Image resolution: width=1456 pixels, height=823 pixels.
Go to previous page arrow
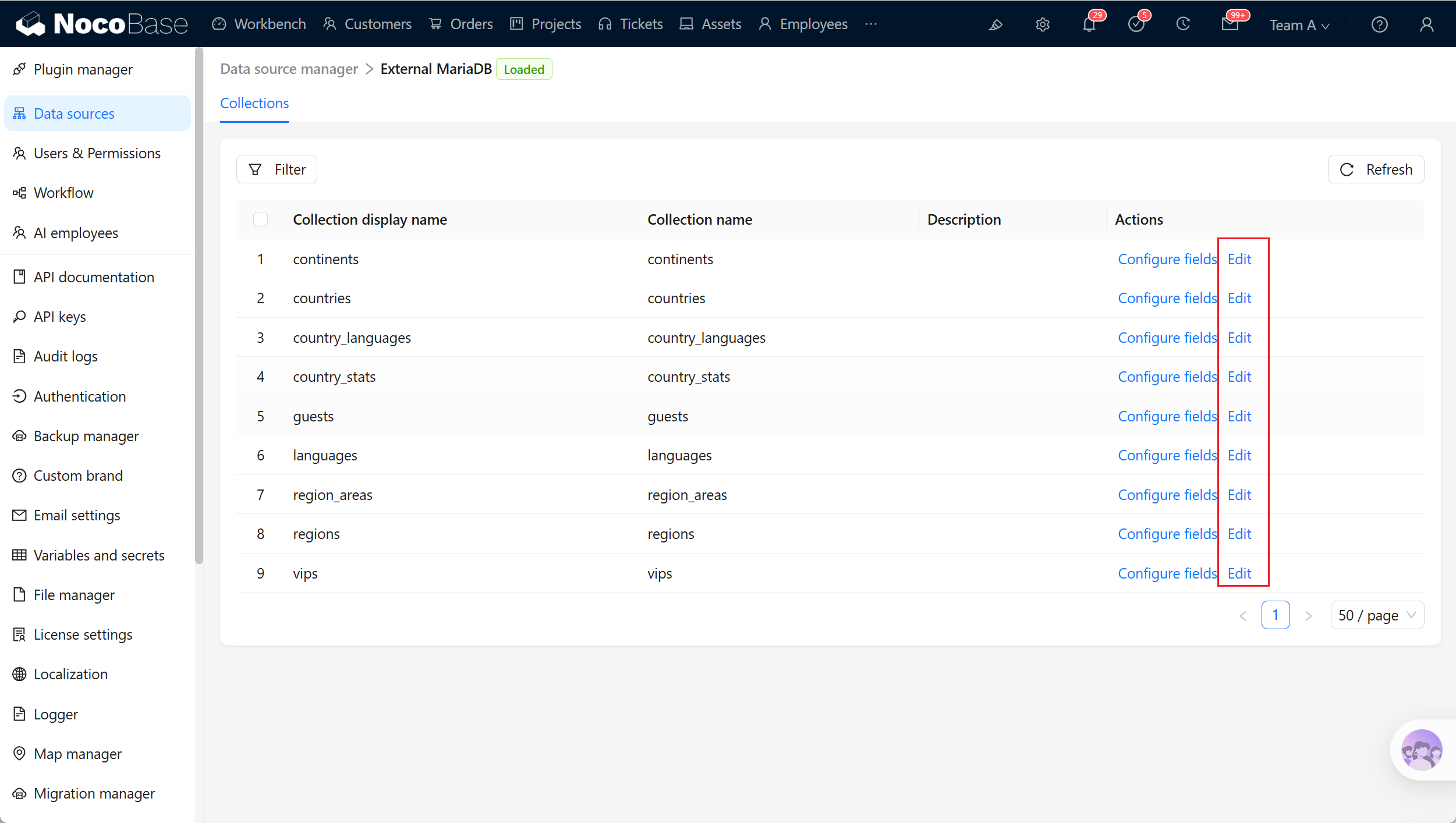click(x=1243, y=616)
